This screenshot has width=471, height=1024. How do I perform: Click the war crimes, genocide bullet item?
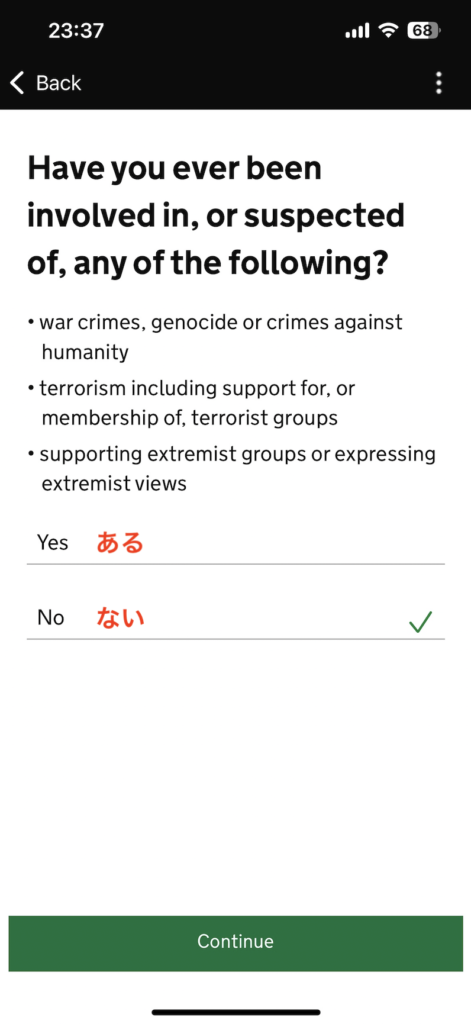click(215, 337)
